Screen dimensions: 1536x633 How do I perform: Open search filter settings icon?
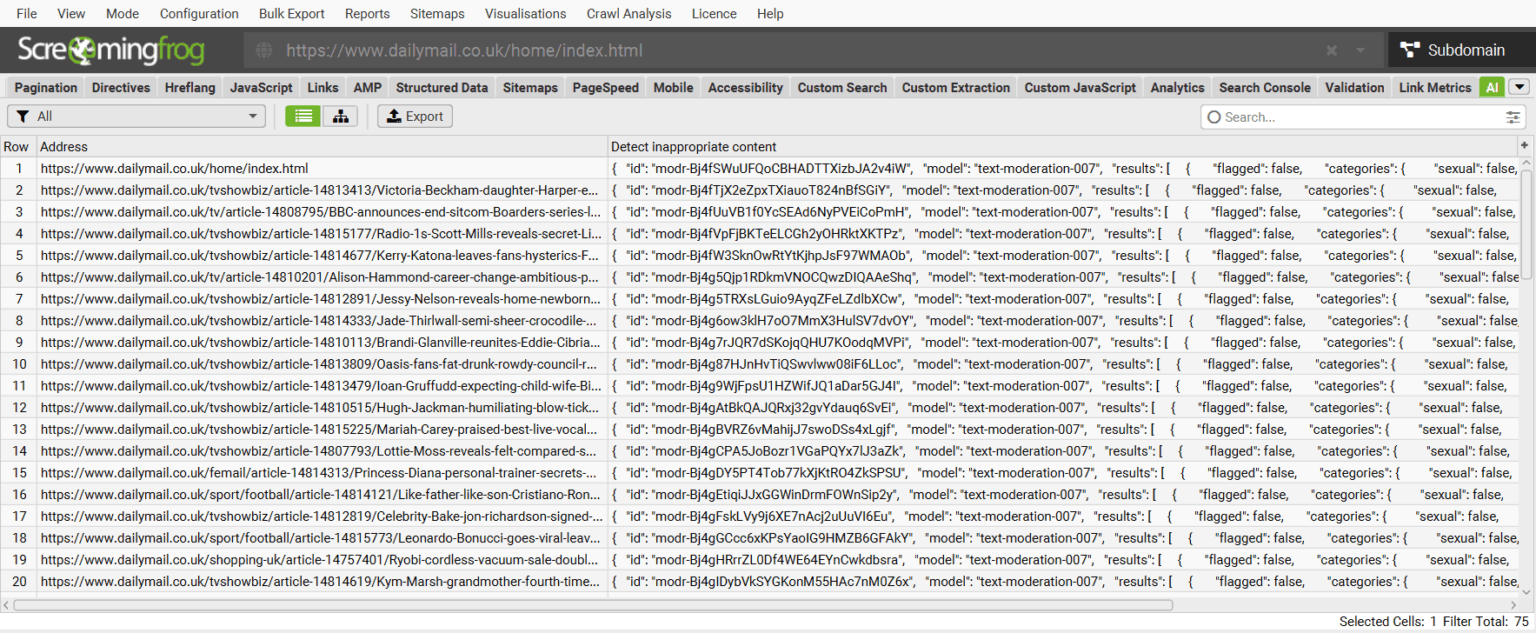pos(1513,117)
